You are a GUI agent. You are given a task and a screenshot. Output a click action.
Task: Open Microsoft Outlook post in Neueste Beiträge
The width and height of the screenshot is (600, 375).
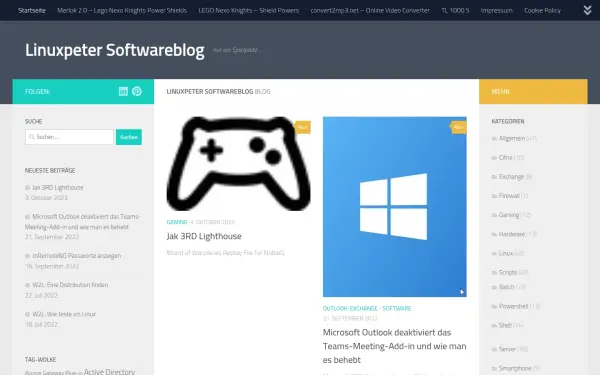83,222
